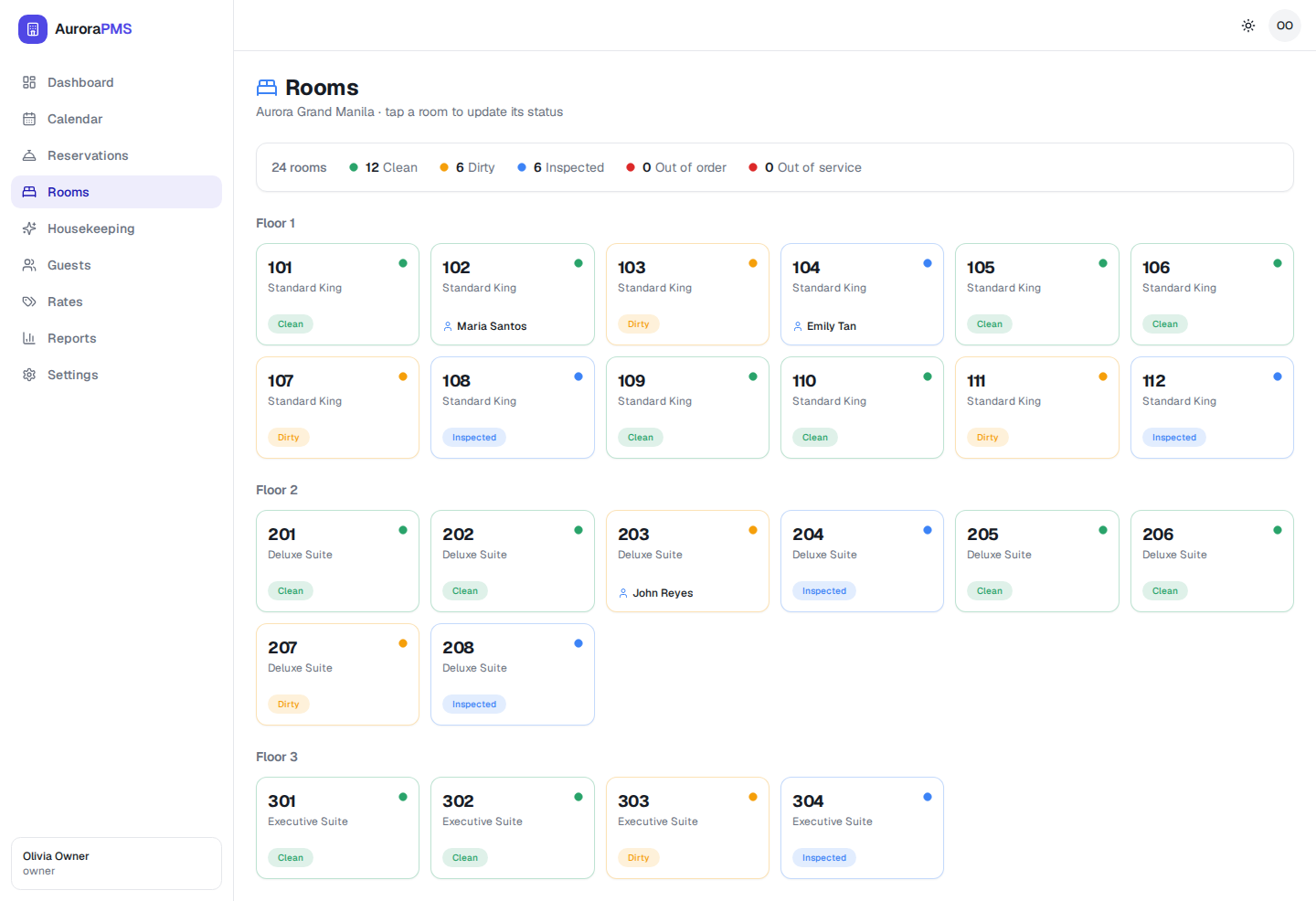
Task: Open Calendar via its calendar icon
Action: tap(29, 119)
